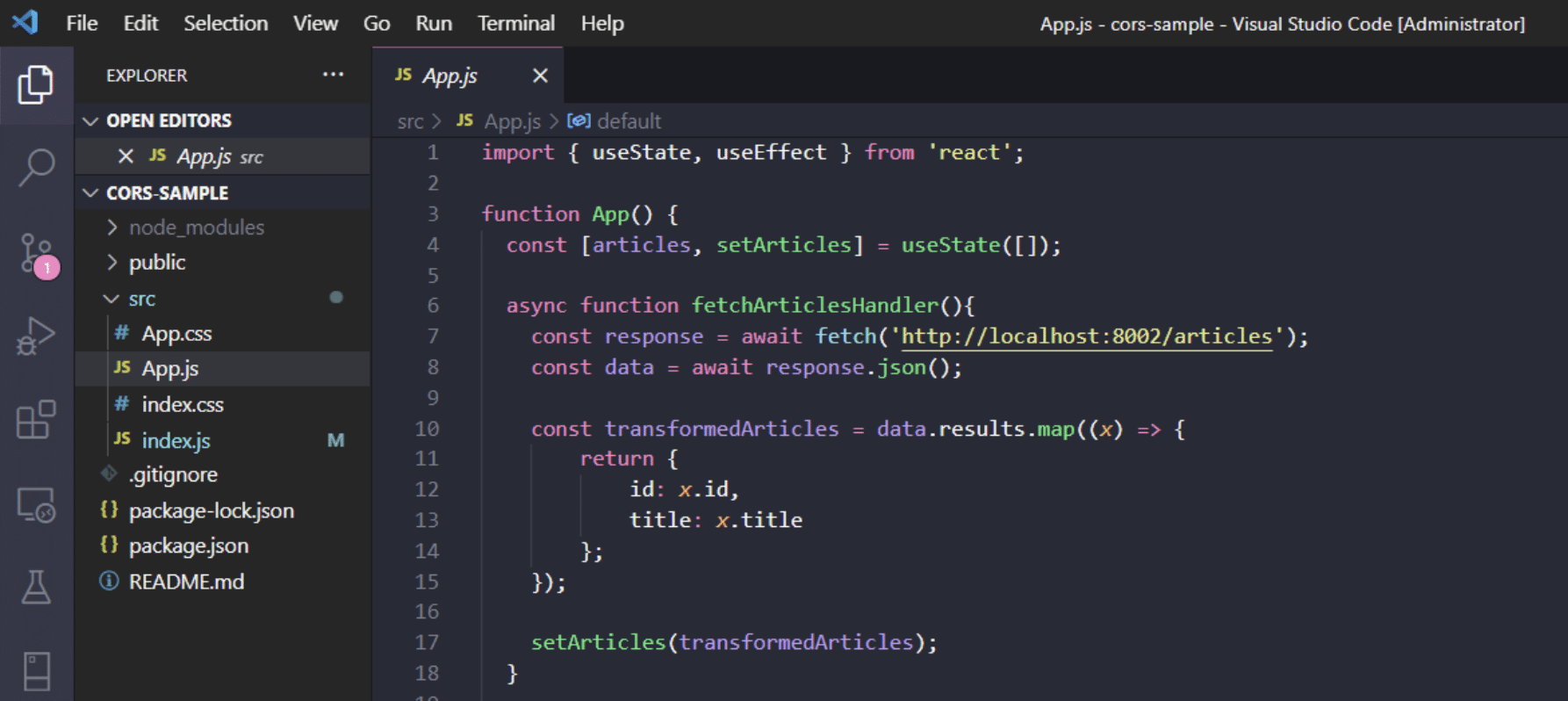Click the EXPLORER panel title
The width and height of the screenshot is (1568, 701).
coord(147,76)
